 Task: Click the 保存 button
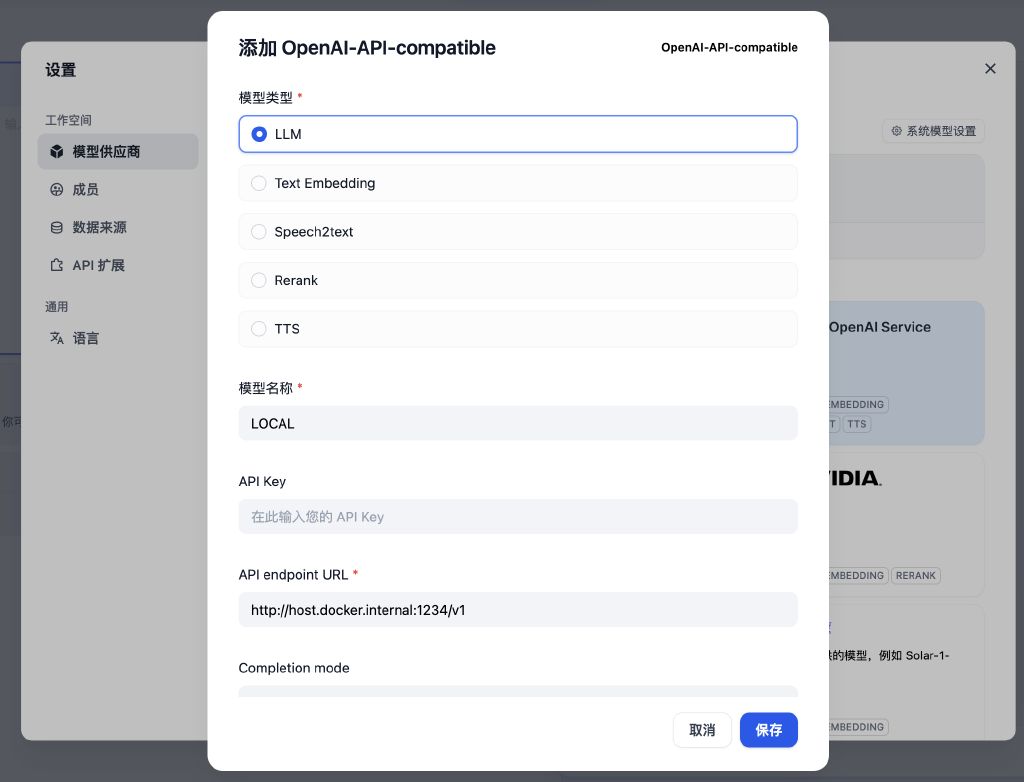768,730
